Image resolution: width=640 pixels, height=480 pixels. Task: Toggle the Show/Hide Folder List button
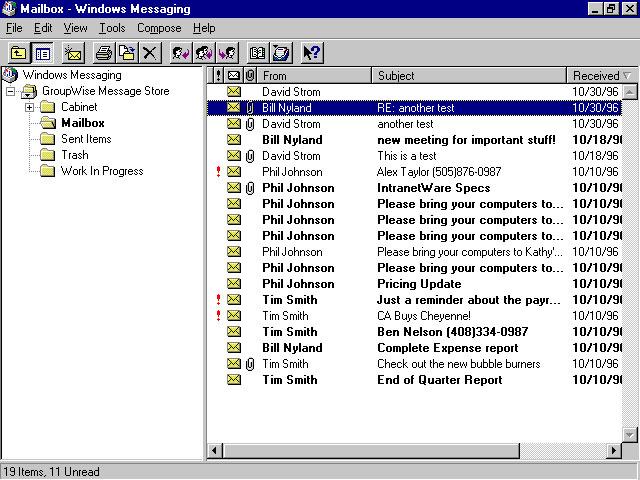click(x=42, y=53)
